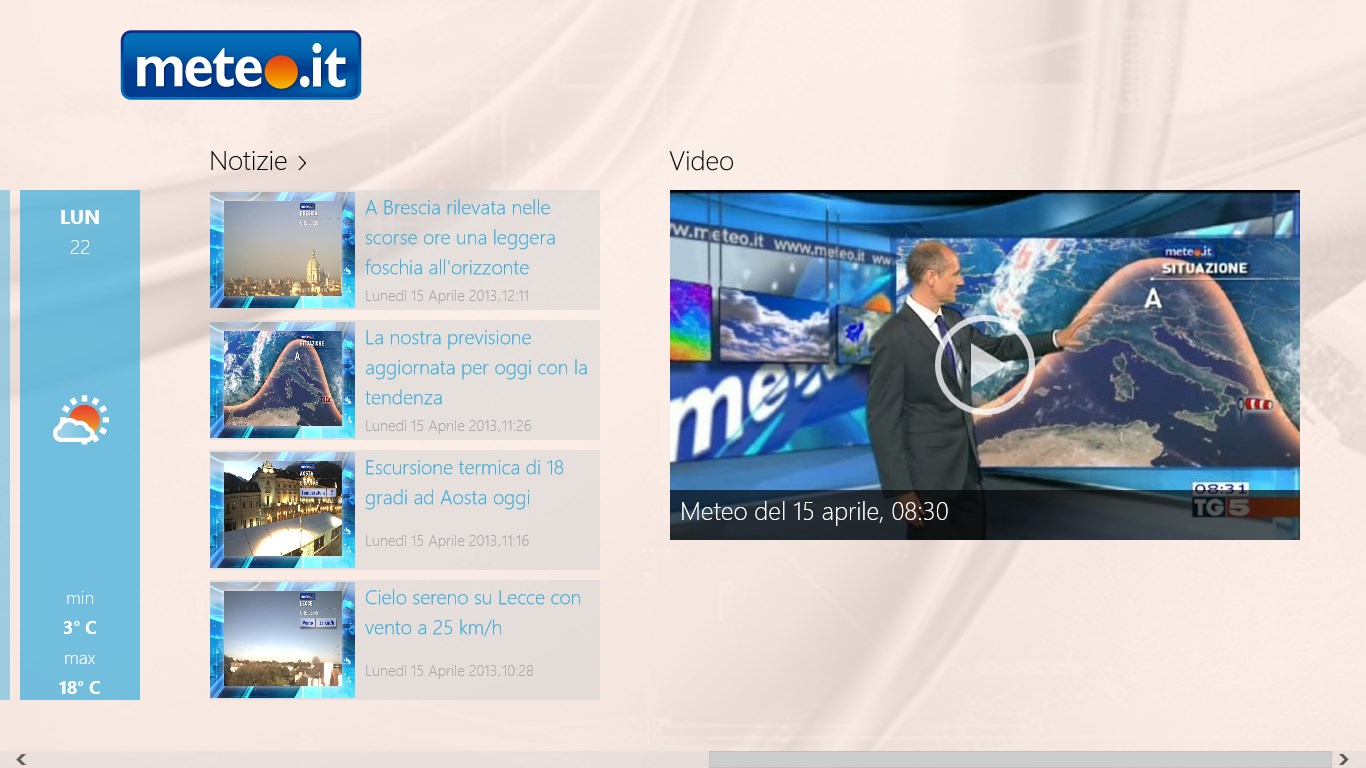Click the horizontal scrollbar thumb

1020,760
